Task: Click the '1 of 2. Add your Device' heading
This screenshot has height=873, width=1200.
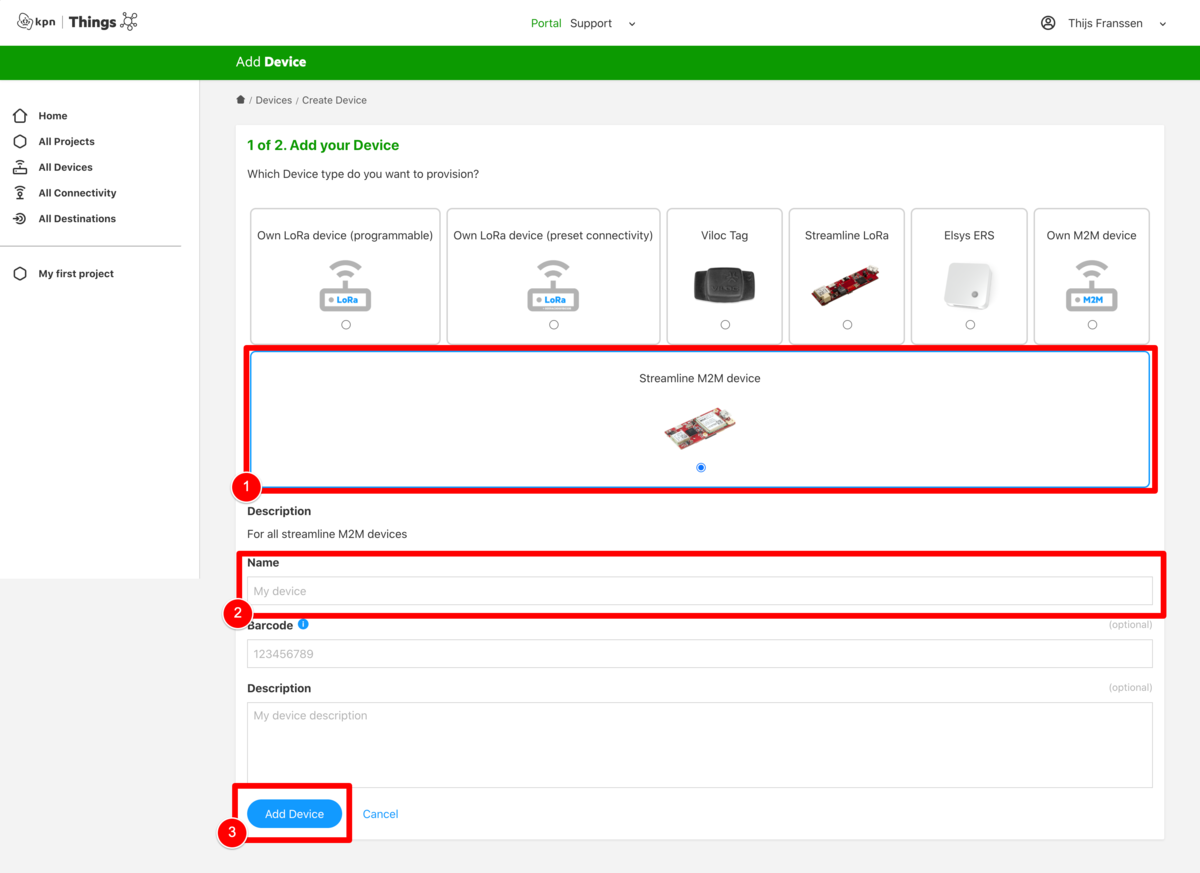Action: [x=323, y=145]
